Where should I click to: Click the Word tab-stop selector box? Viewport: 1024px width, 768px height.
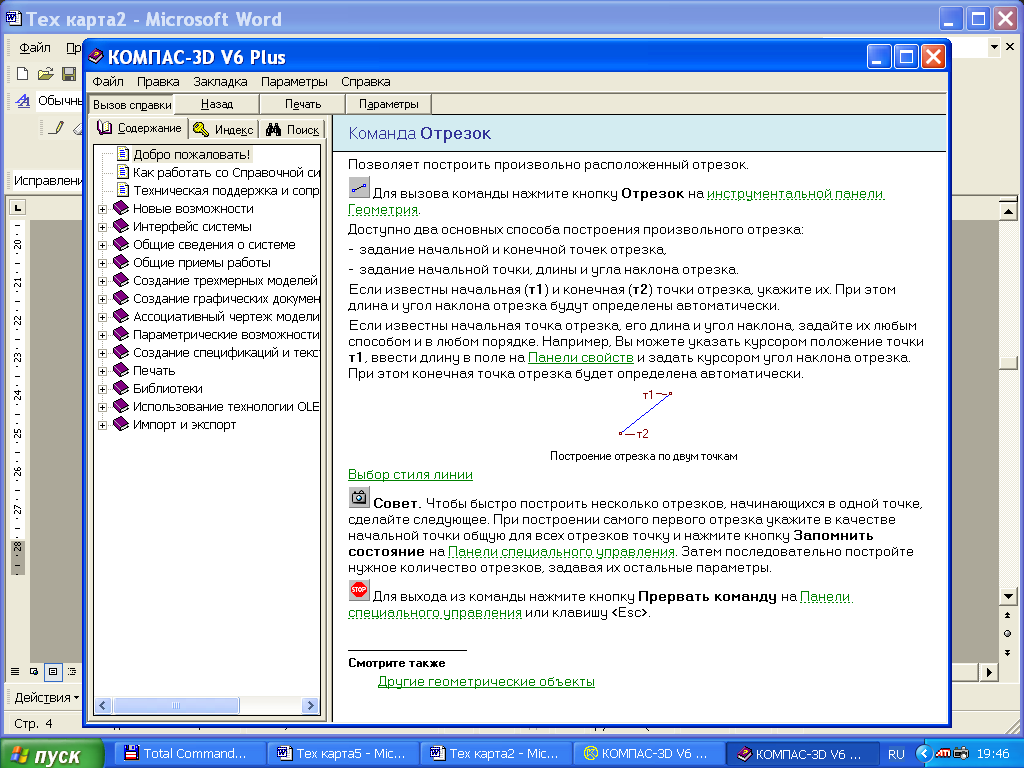pyautogui.click(x=17, y=208)
